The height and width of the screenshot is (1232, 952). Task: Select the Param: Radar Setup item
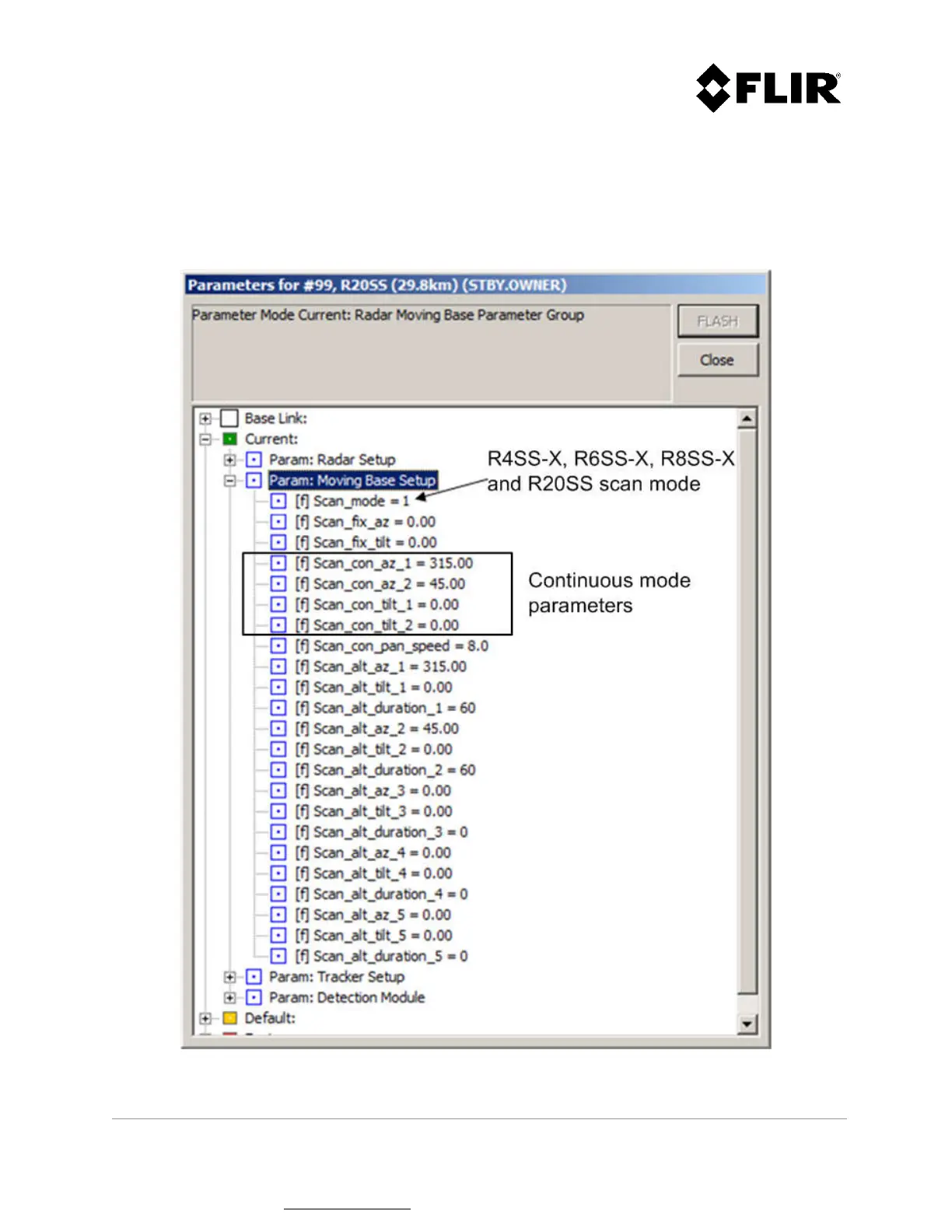332,460
